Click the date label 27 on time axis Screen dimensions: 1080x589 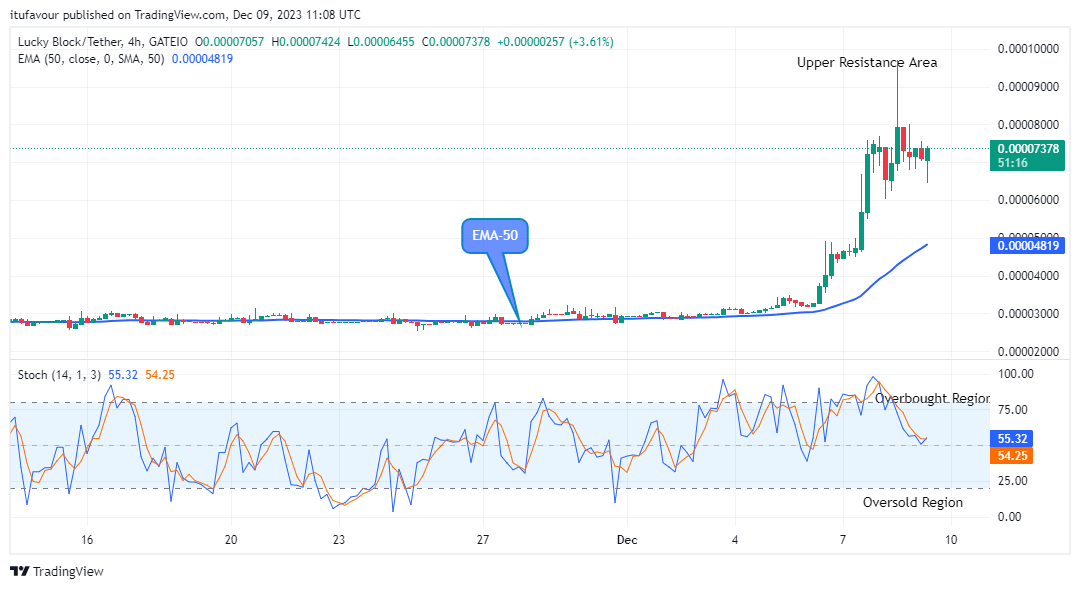483,539
